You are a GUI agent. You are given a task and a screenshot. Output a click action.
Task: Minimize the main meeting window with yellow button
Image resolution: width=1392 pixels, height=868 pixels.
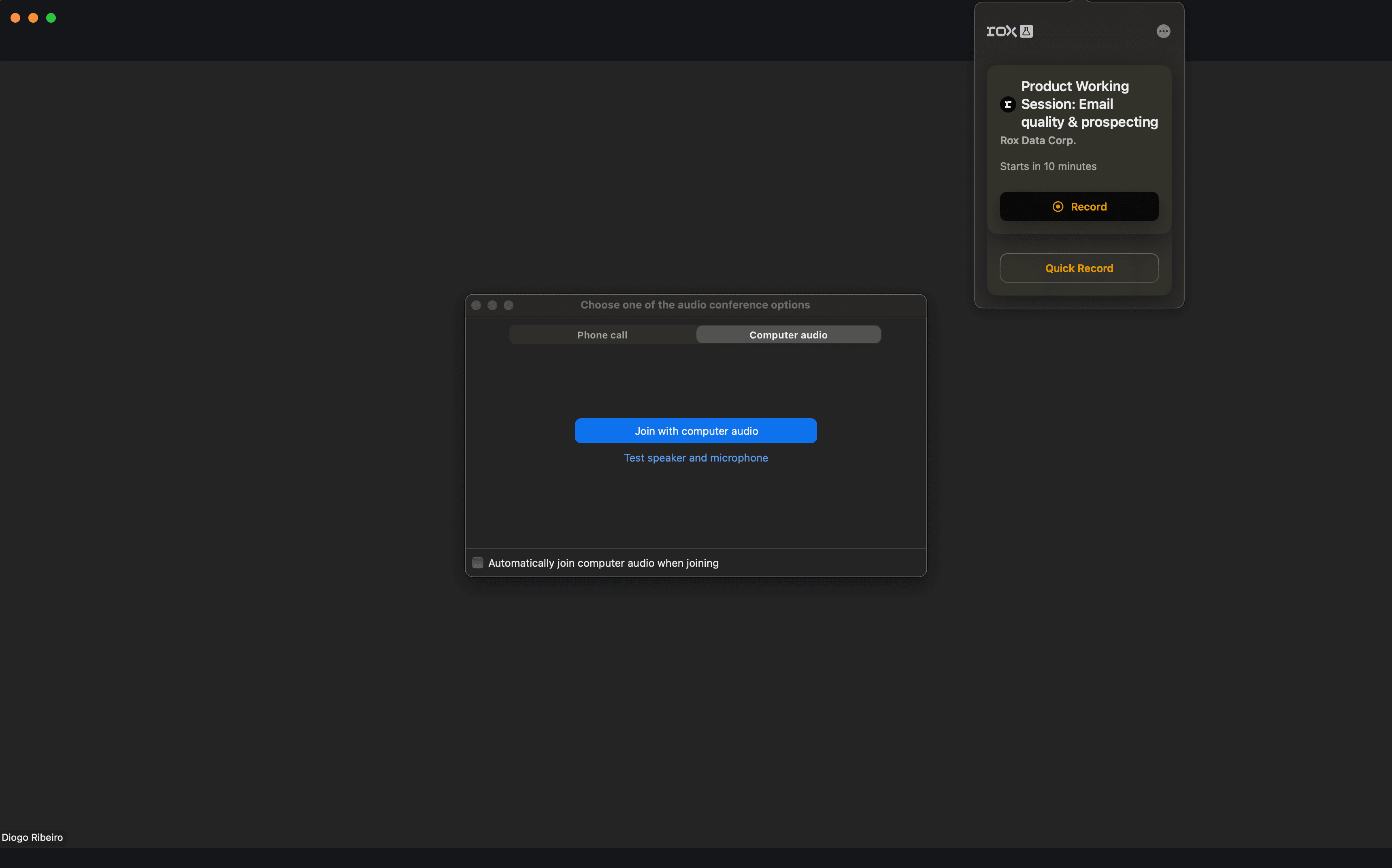33,18
